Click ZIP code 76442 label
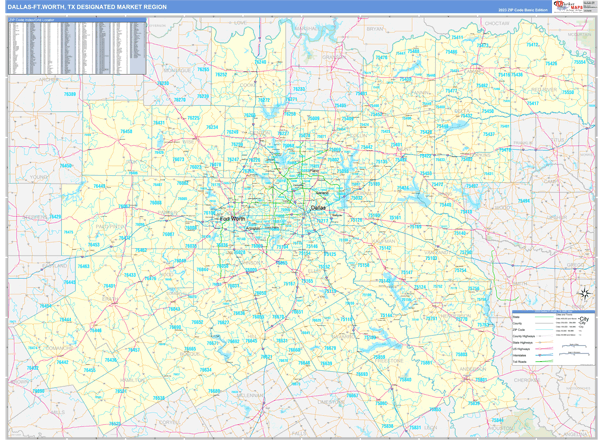Viewport: 600px width, 440px height. point(62,362)
